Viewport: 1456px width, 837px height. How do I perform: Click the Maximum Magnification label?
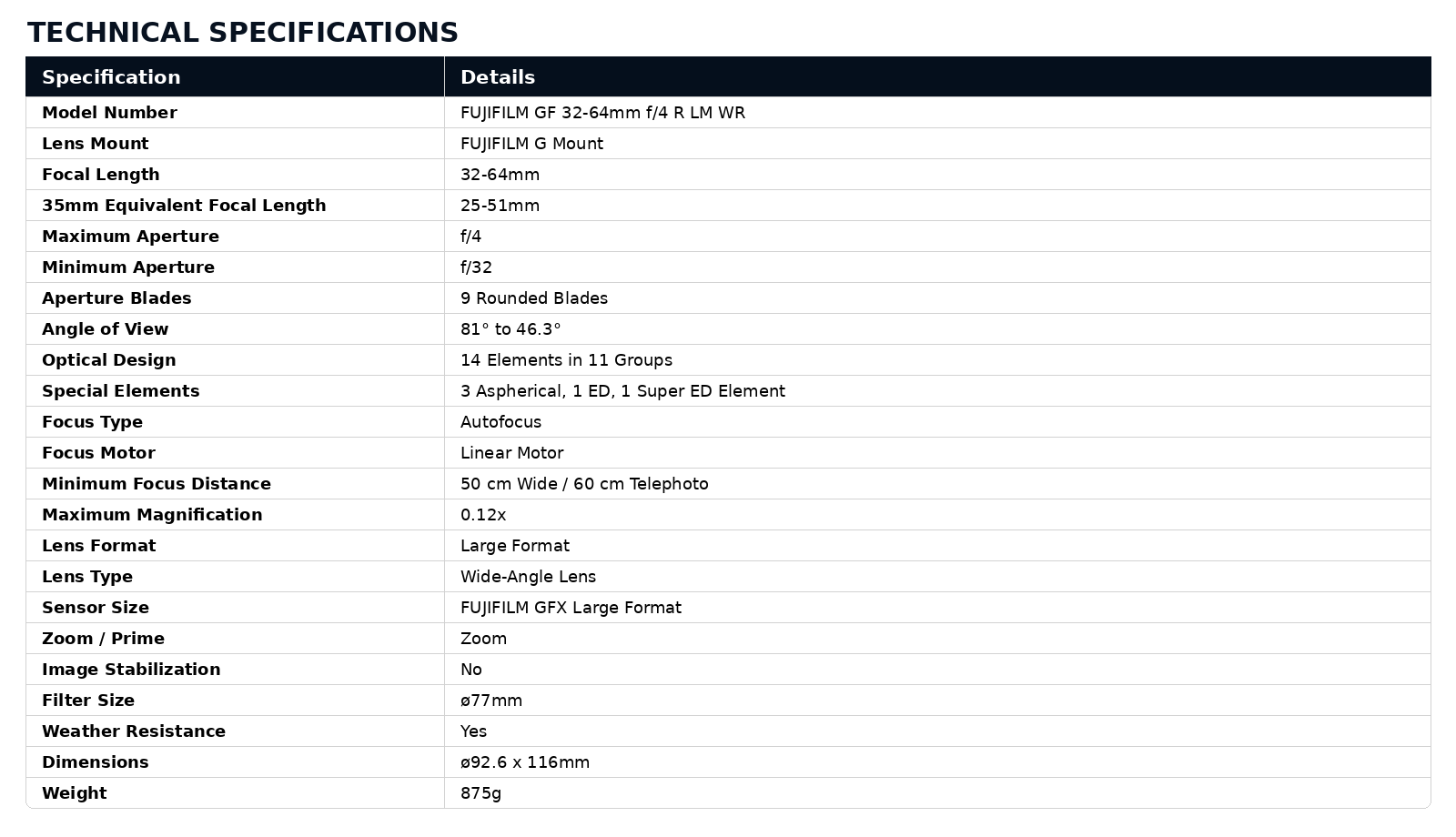coord(152,515)
